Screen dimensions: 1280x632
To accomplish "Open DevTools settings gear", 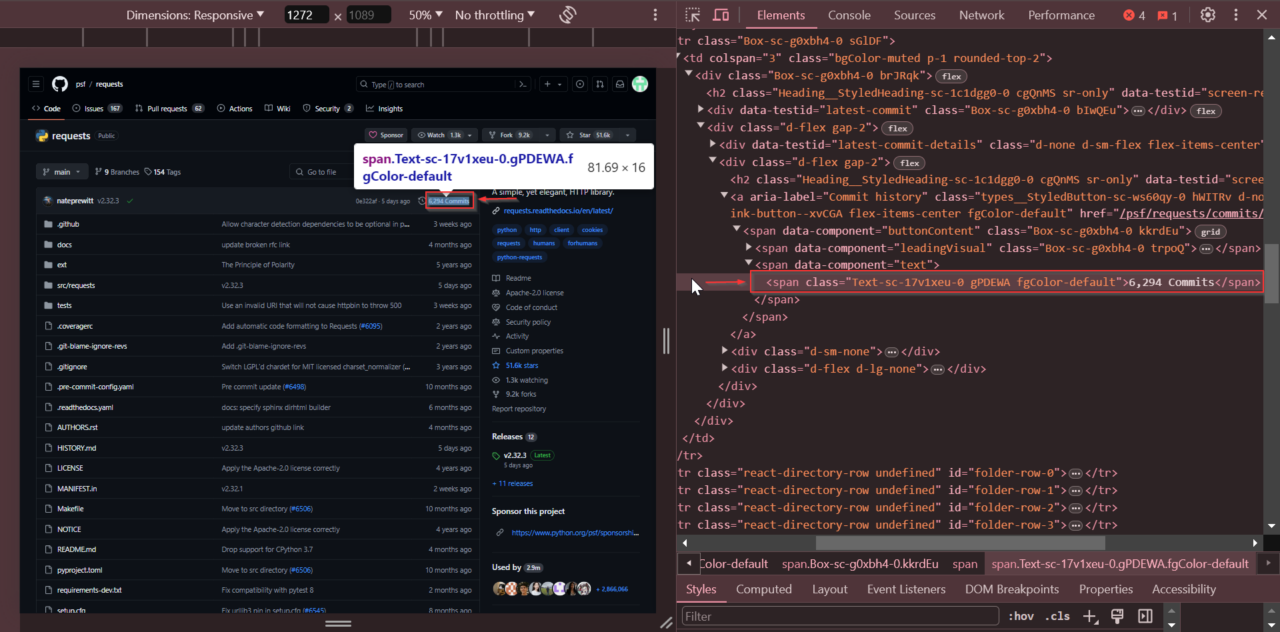I will [1208, 15].
